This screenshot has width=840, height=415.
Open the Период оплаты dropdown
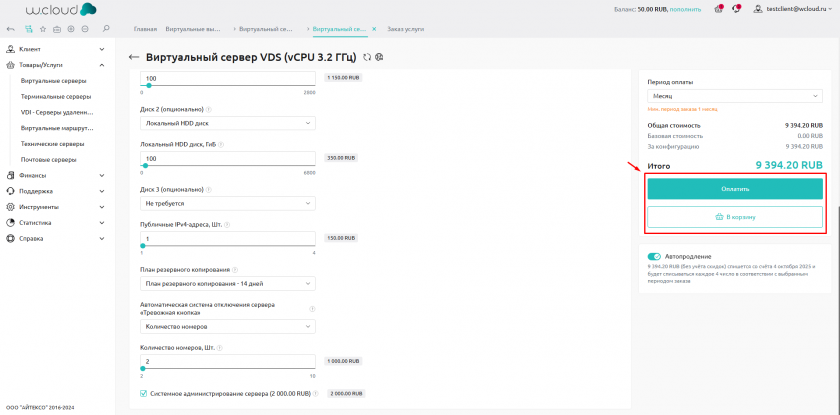point(734,96)
